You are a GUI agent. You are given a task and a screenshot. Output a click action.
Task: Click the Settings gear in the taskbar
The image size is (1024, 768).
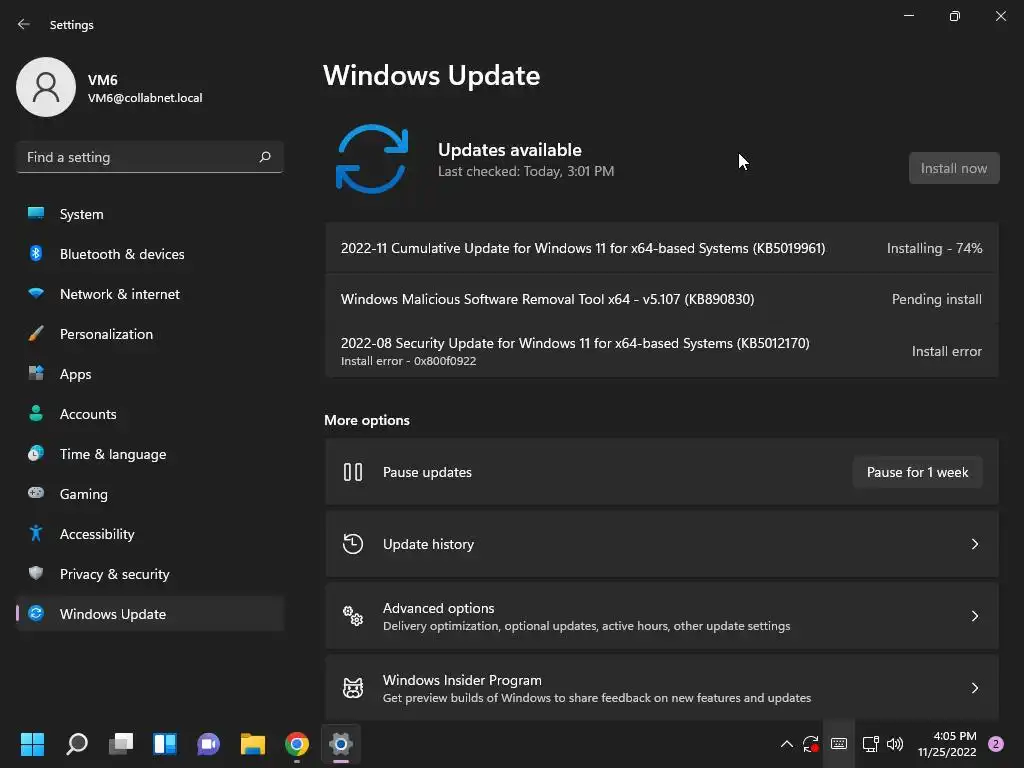[341, 744]
